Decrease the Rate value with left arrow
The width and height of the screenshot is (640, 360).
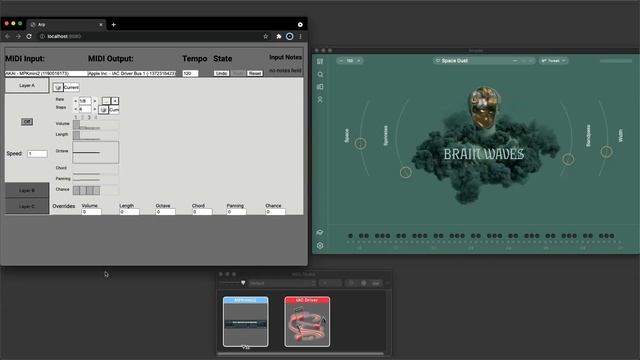(76, 101)
